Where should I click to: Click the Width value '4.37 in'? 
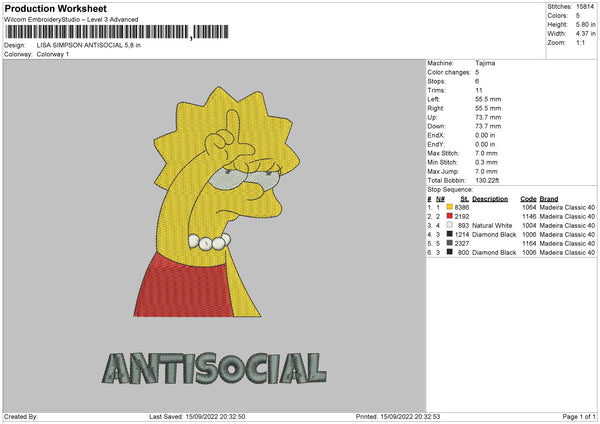pyautogui.click(x=586, y=34)
